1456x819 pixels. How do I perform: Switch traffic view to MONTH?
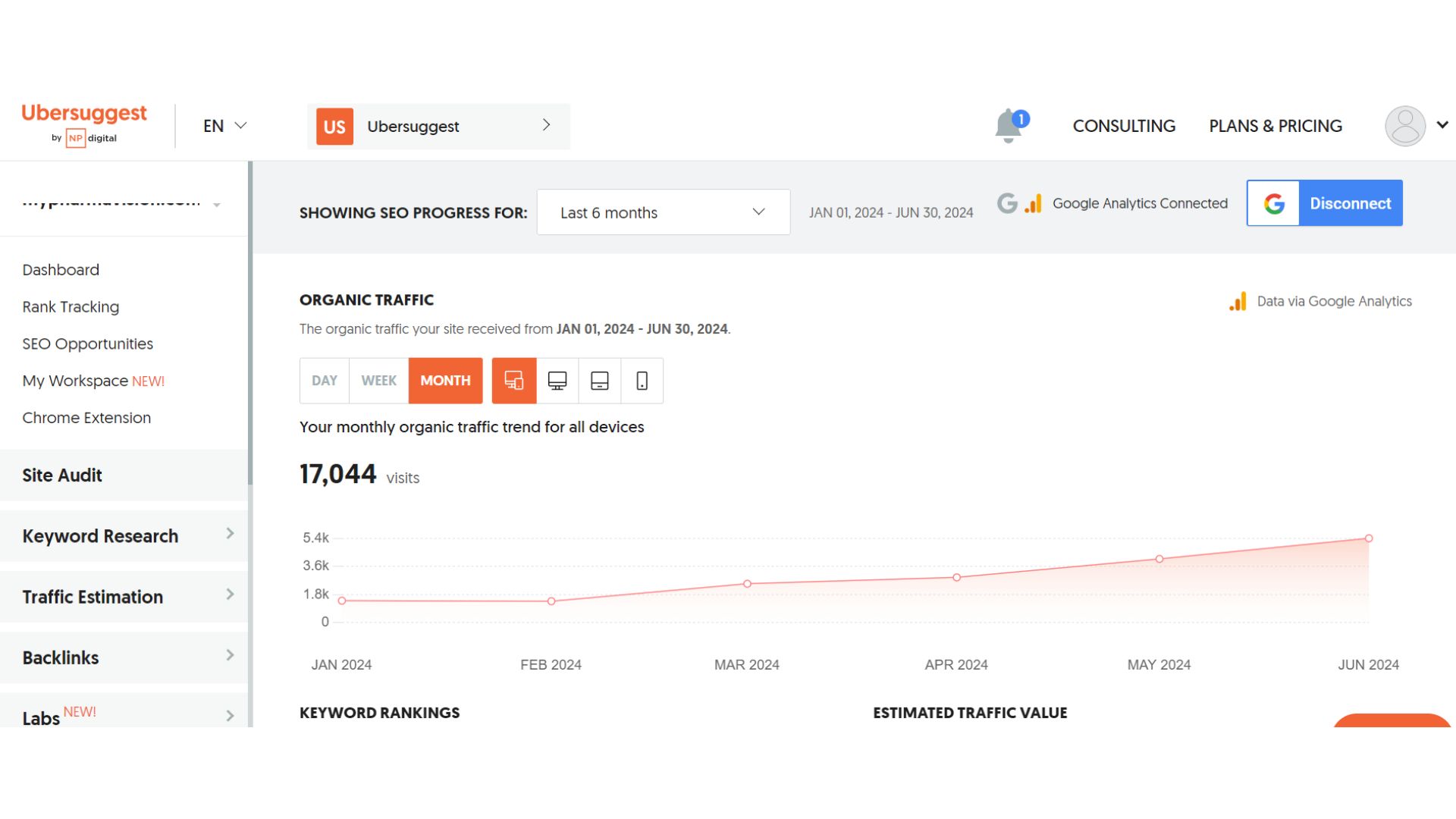pyautogui.click(x=445, y=381)
